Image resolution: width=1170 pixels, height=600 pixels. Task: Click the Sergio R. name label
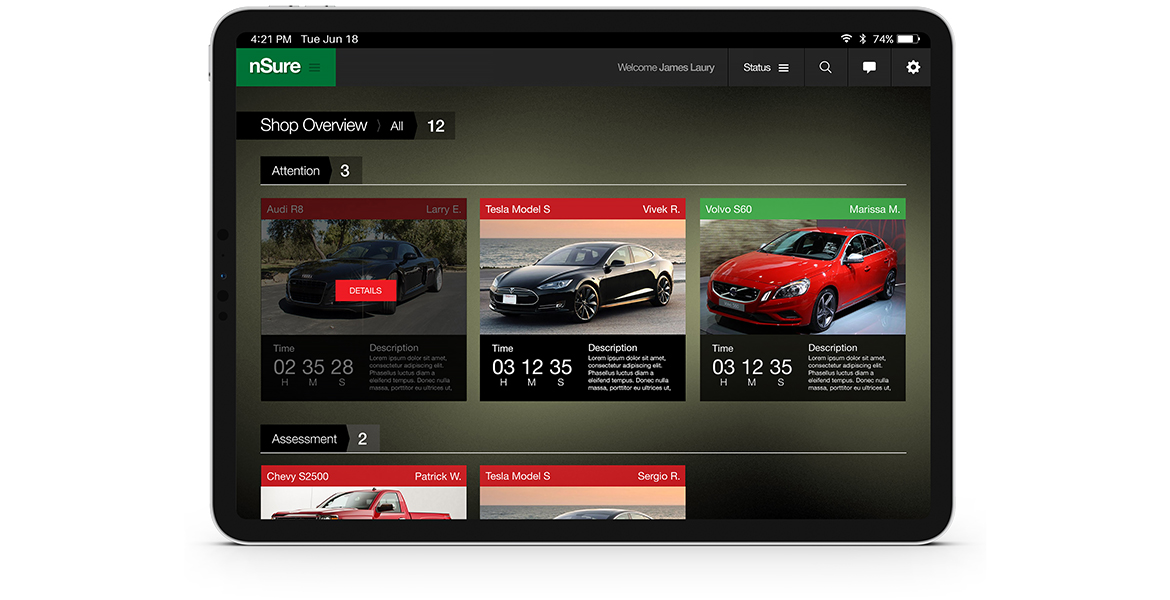tap(659, 476)
